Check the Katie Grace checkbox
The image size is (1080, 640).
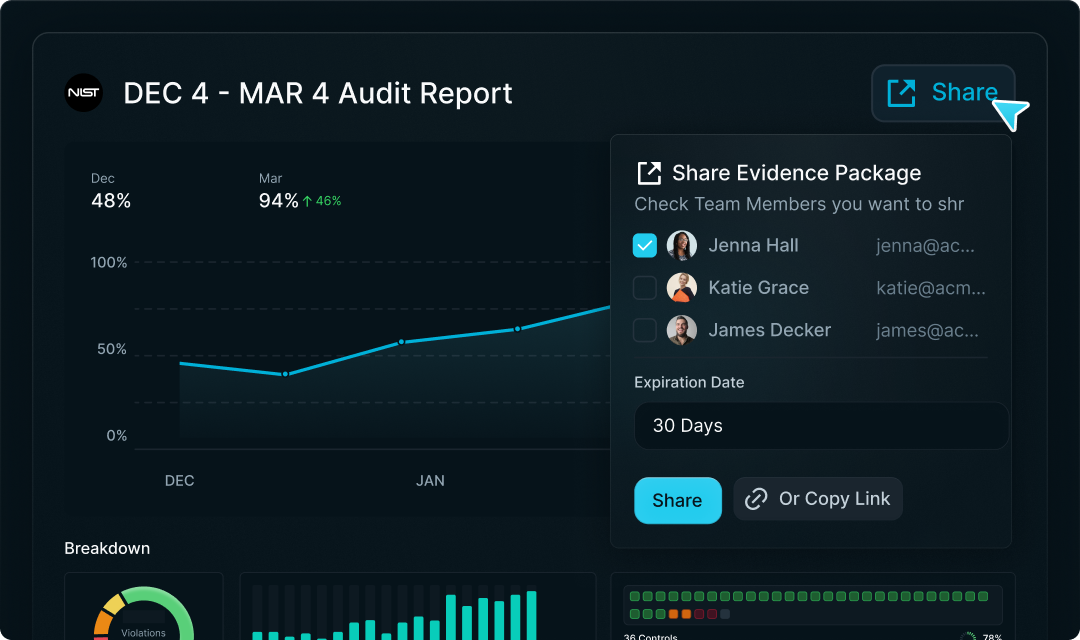[x=645, y=288]
